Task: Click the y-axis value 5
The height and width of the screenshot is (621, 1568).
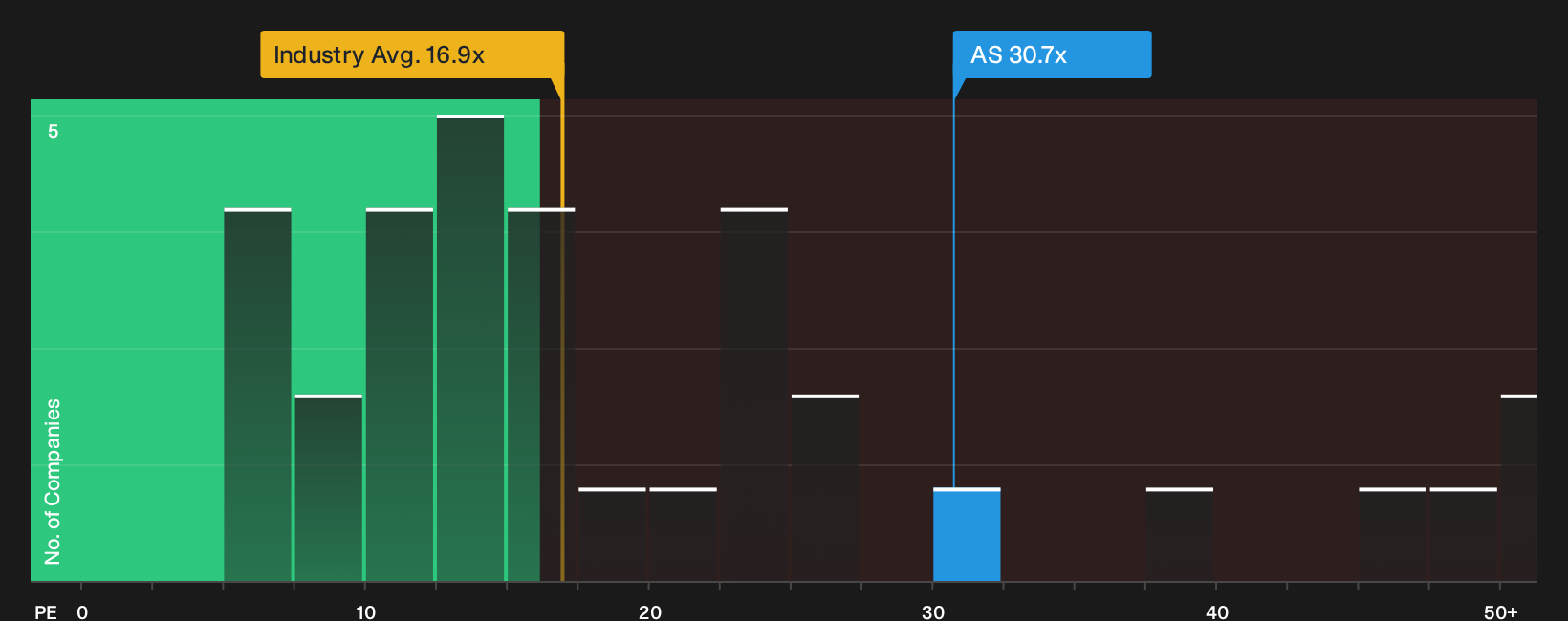Action: (54, 131)
